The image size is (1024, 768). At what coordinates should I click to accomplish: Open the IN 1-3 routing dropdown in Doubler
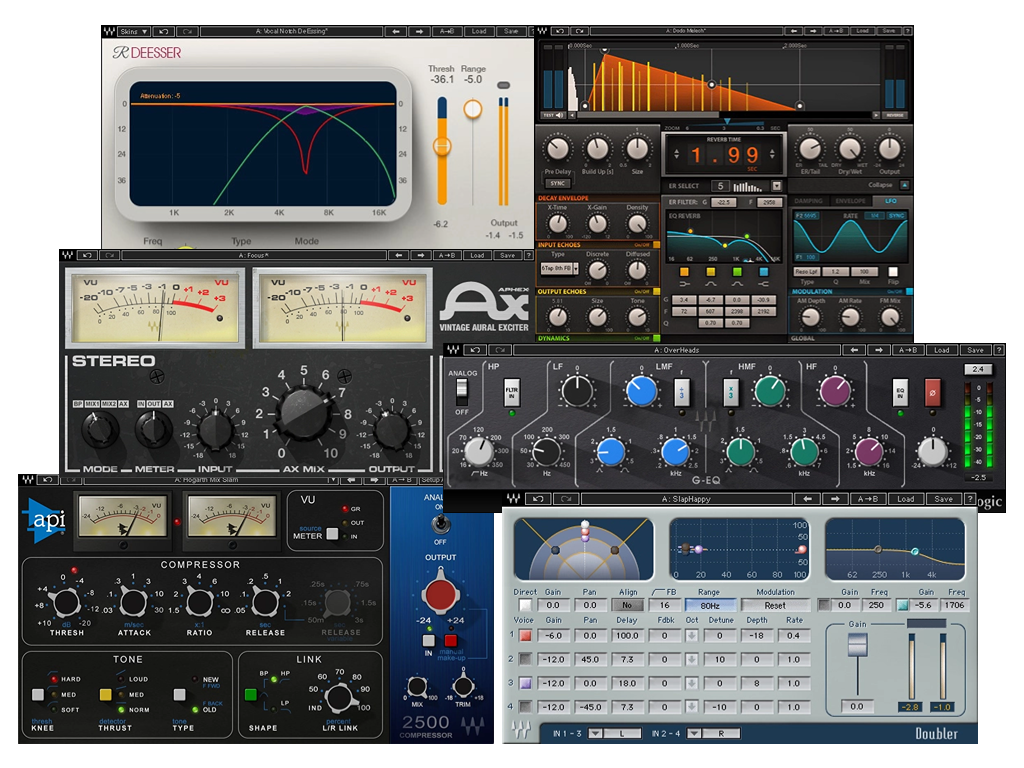coord(595,733)
